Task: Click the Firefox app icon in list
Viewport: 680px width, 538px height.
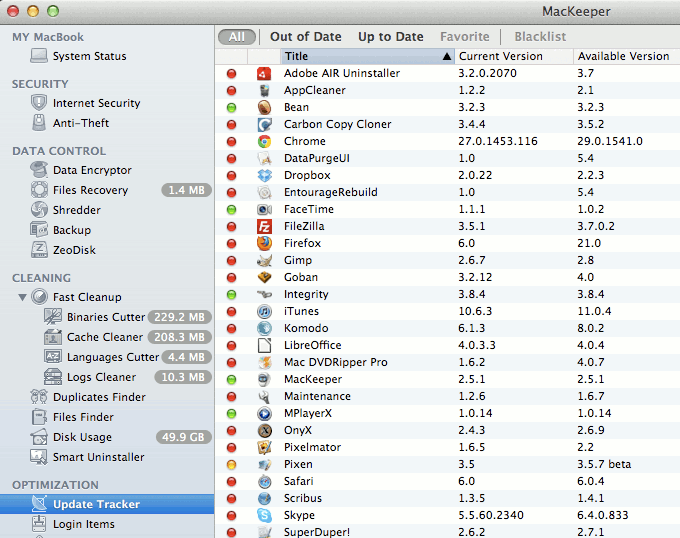Action: (264, 243)
